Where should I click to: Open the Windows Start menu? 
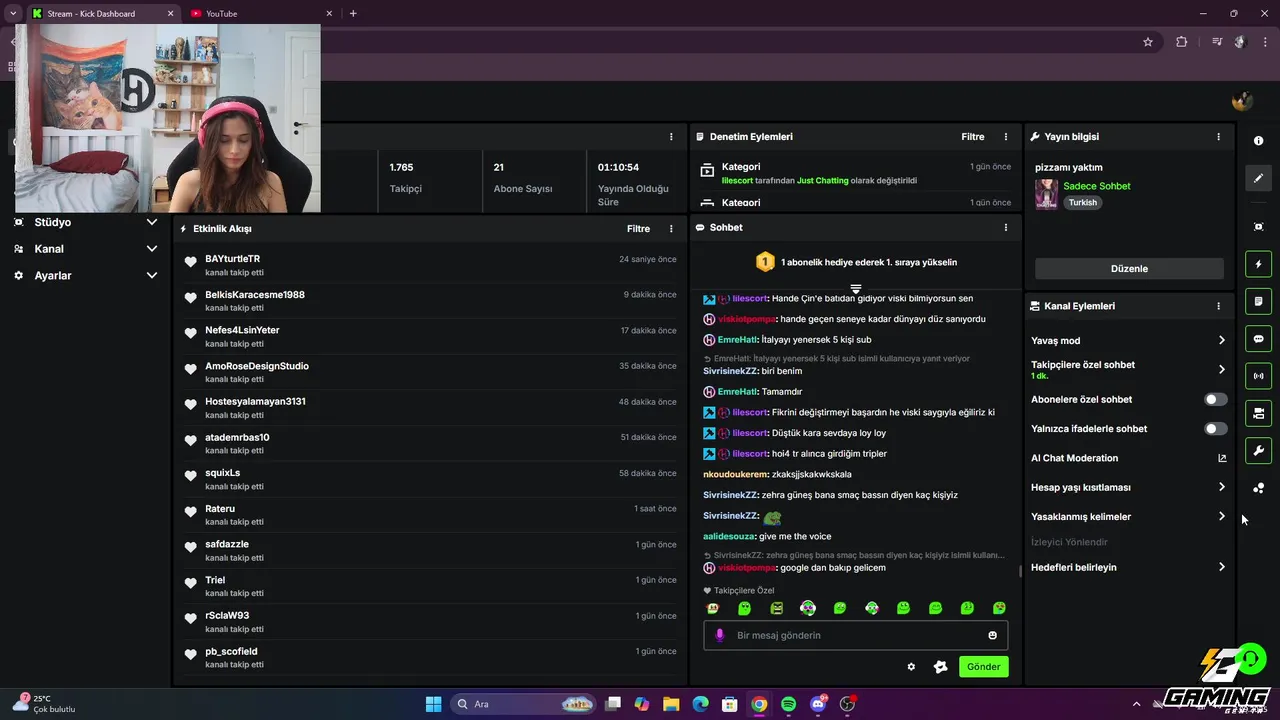pyautogui.click(x=433, y=704)
